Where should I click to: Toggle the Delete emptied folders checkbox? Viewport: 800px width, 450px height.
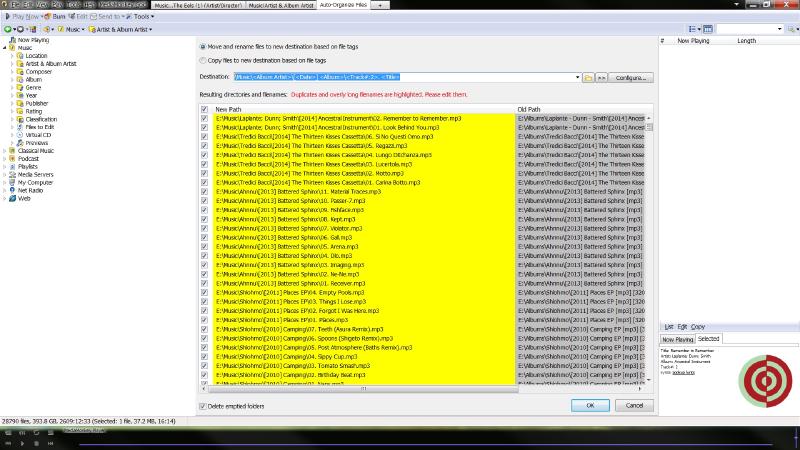pyautogui.click(x=203, y=406)
